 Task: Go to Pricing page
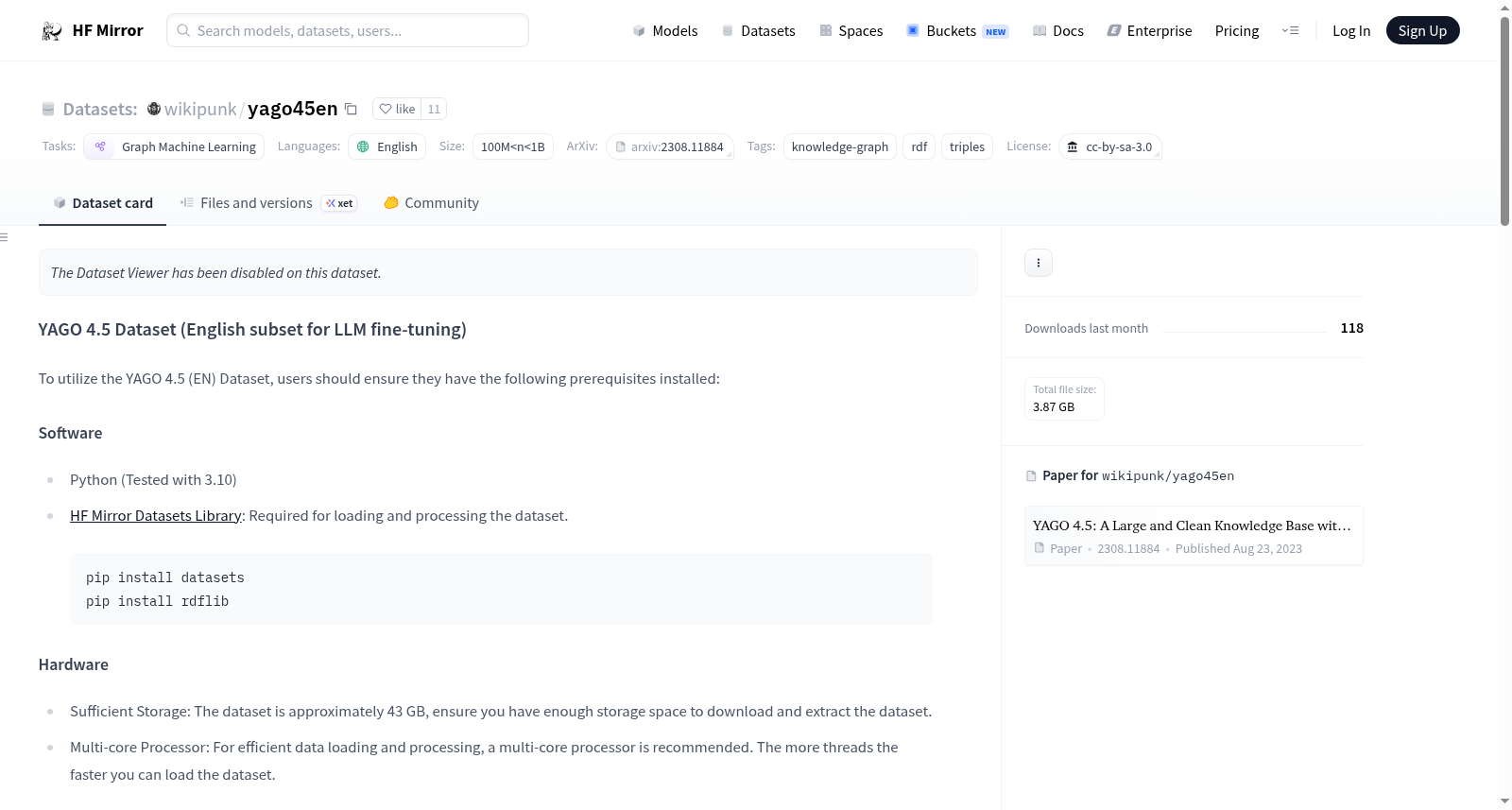pos(1237,31)
